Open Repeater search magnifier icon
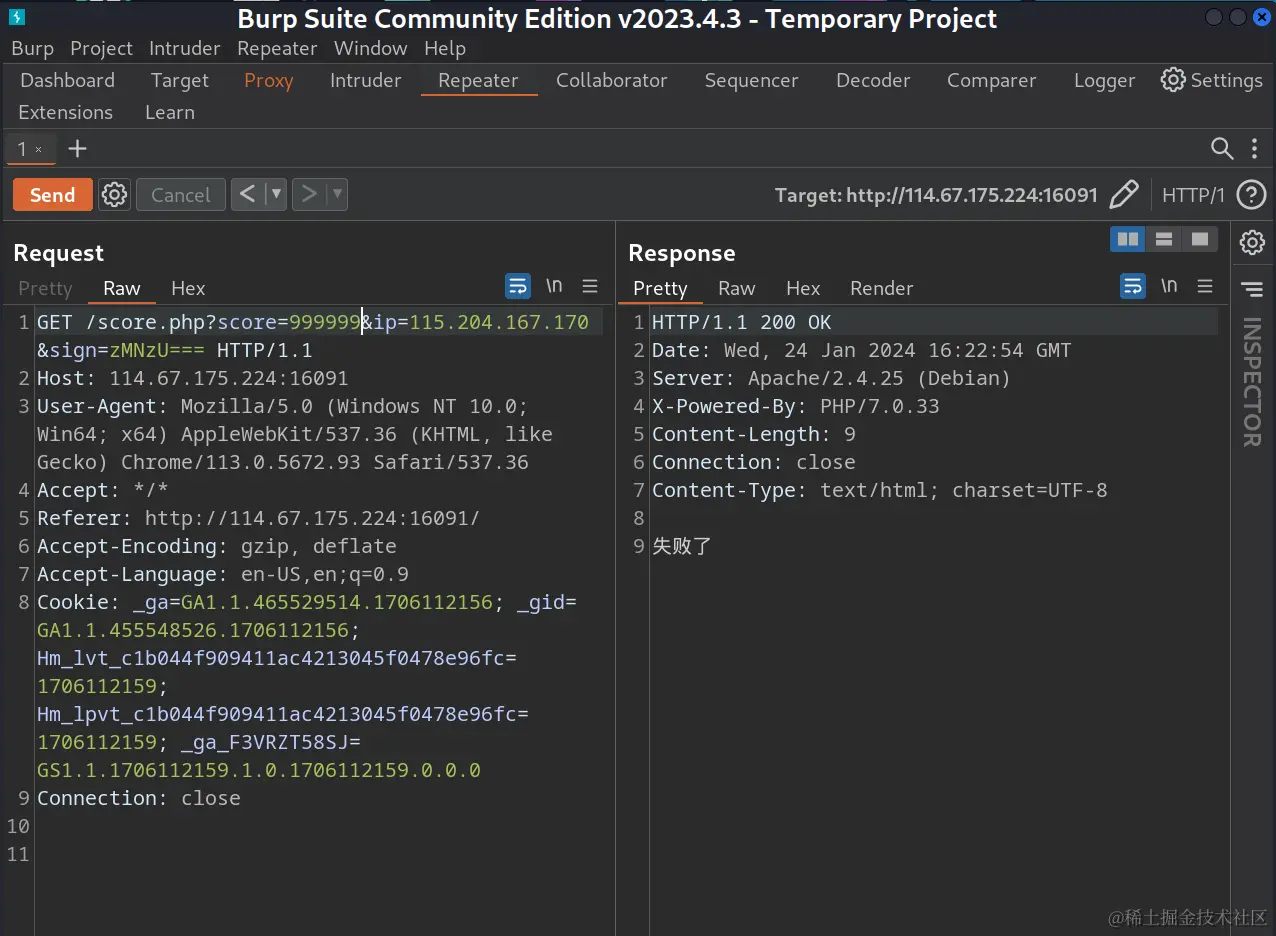This screenshot has height=936, width=1276. click(x=1222, y=149)
